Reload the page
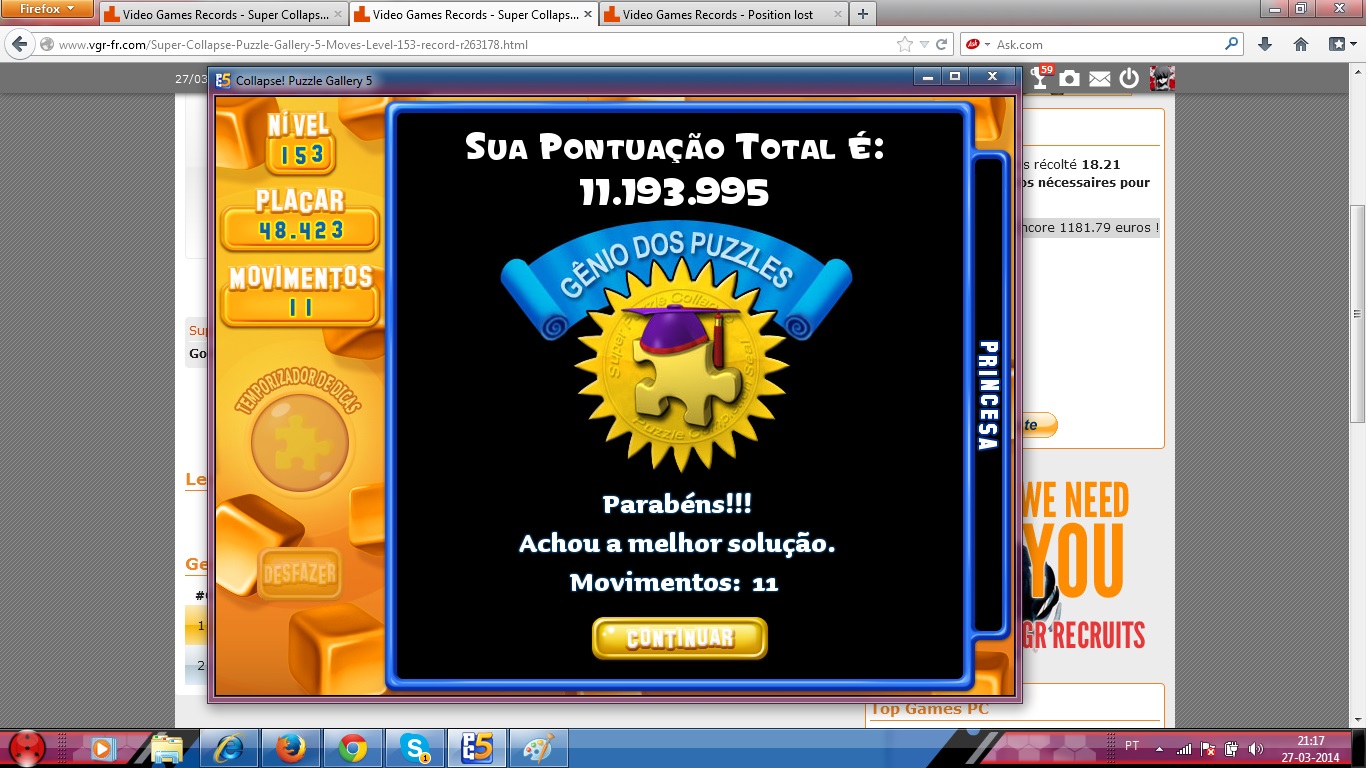Image resolution: width=1366 pixels, height=768 pixels. [x=942, y=44]
